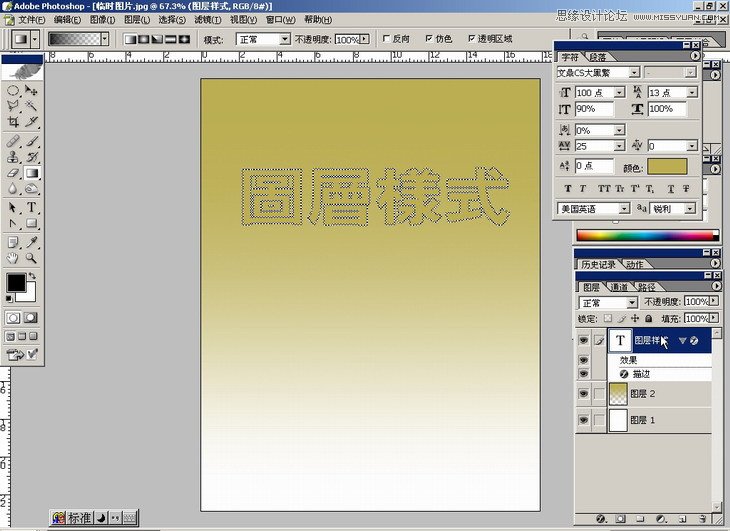This screenshot has width=730, height=531.
Task: Hide the 效果 effects eye icon
Action: tap(583, 360)
